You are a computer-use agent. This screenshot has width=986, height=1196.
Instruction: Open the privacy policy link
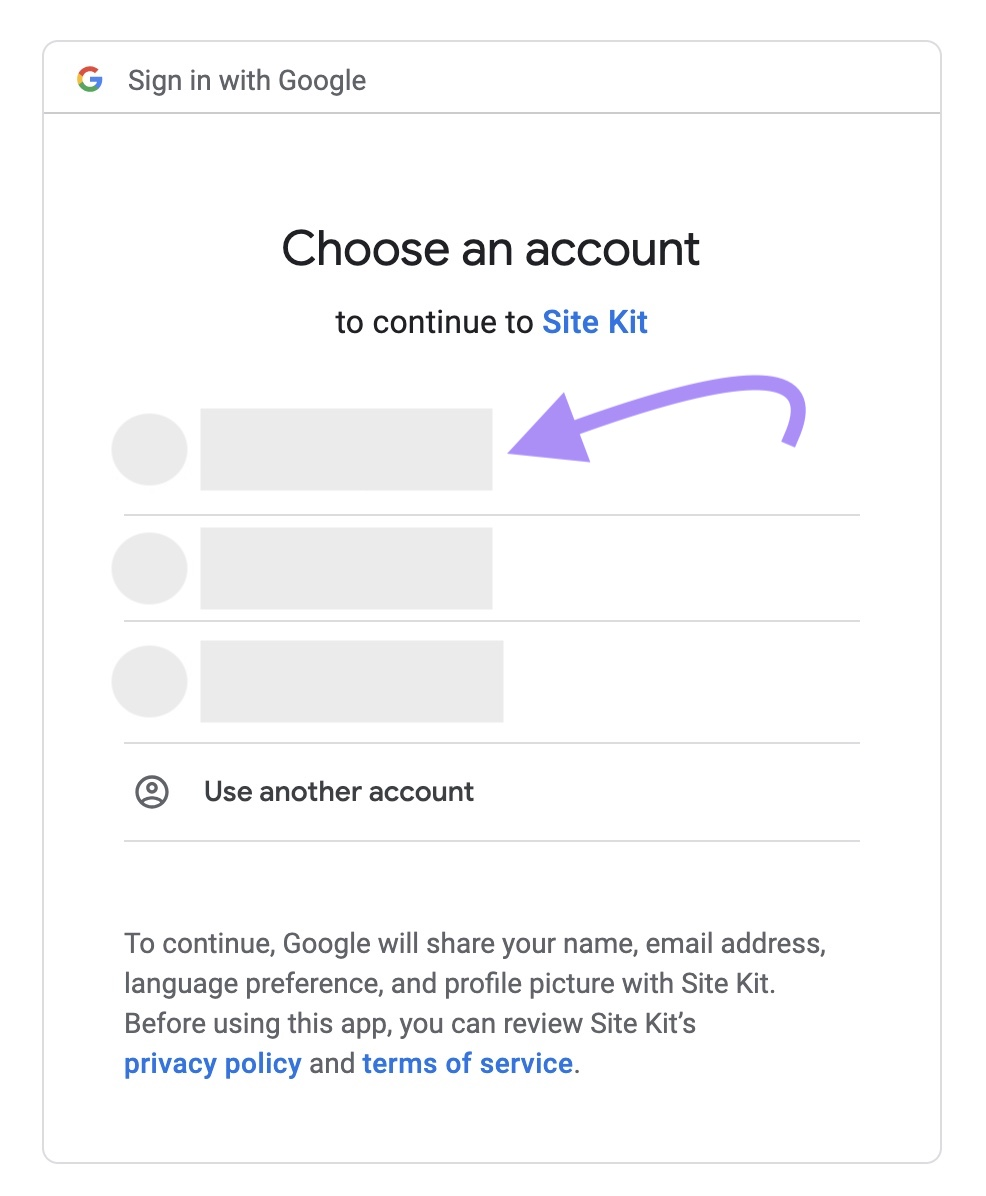211,1063
